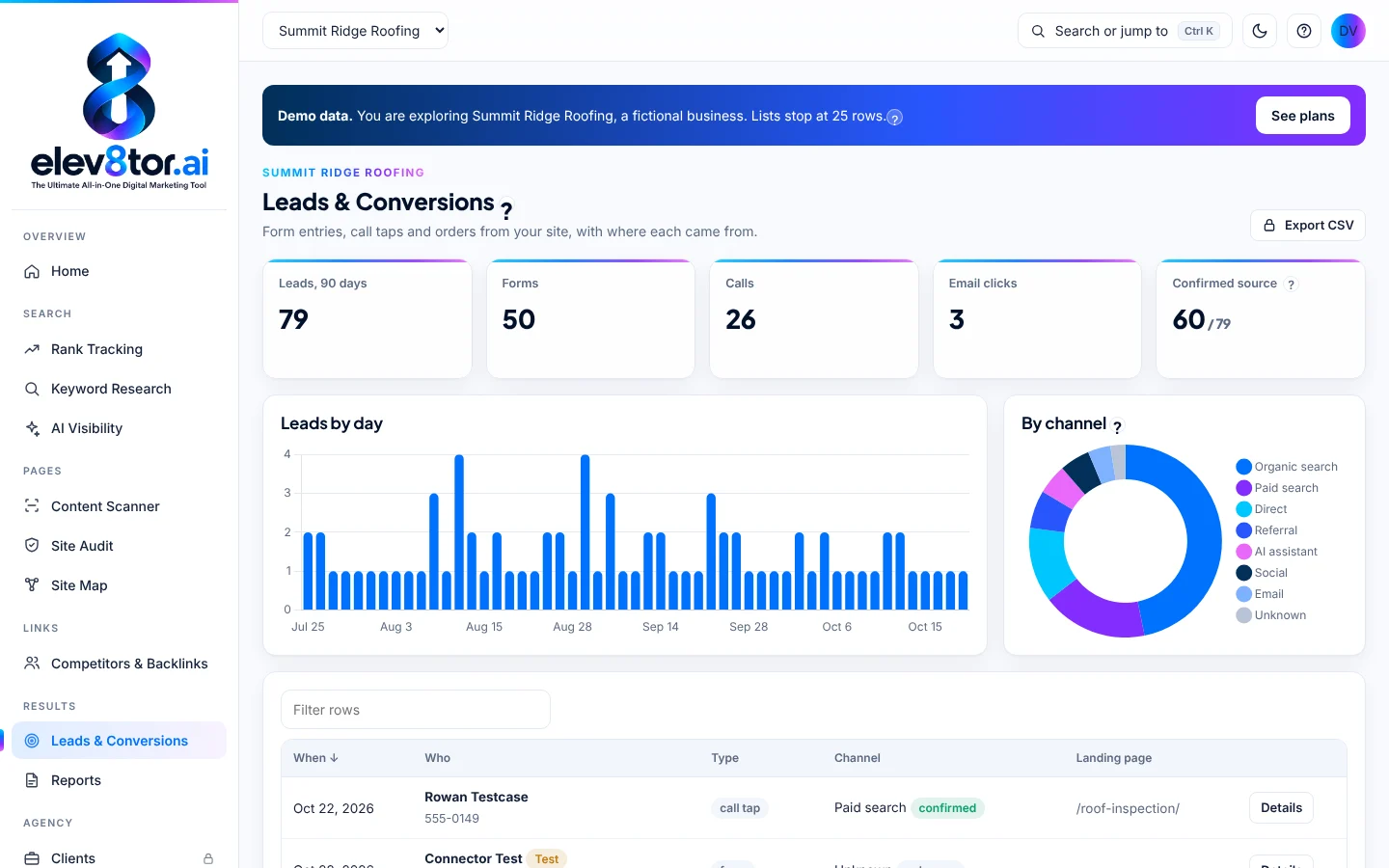Click the Paid search legend color dot
This screenshot has width=1389, height=868.
click(1244, 488)
